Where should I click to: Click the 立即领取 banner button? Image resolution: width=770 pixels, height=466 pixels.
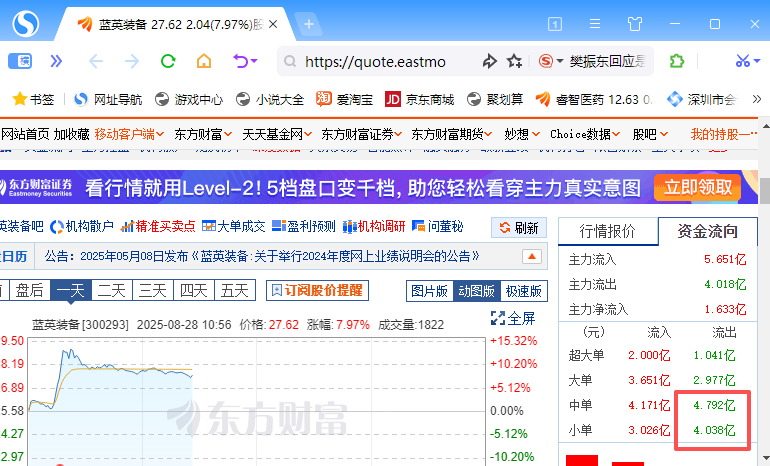click(x=697, y=188)
